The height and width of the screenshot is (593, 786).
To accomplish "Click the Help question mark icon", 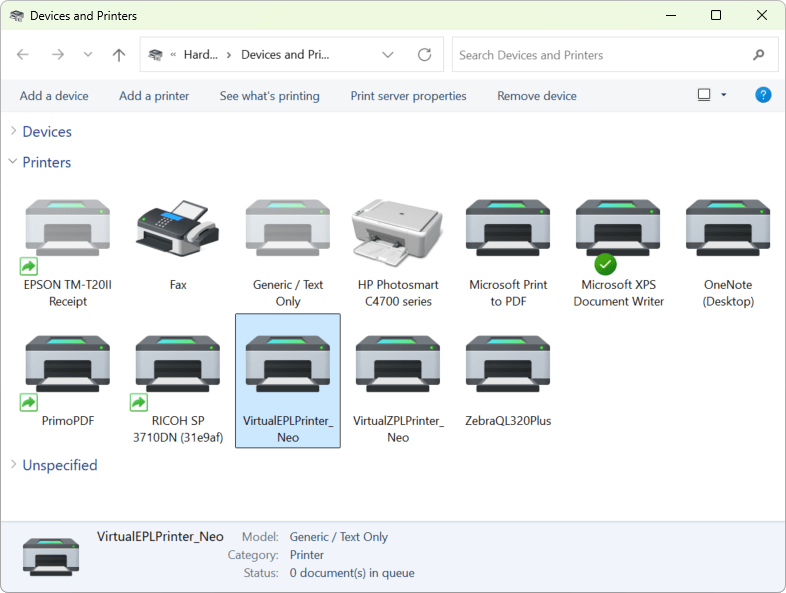I will 763,95.
